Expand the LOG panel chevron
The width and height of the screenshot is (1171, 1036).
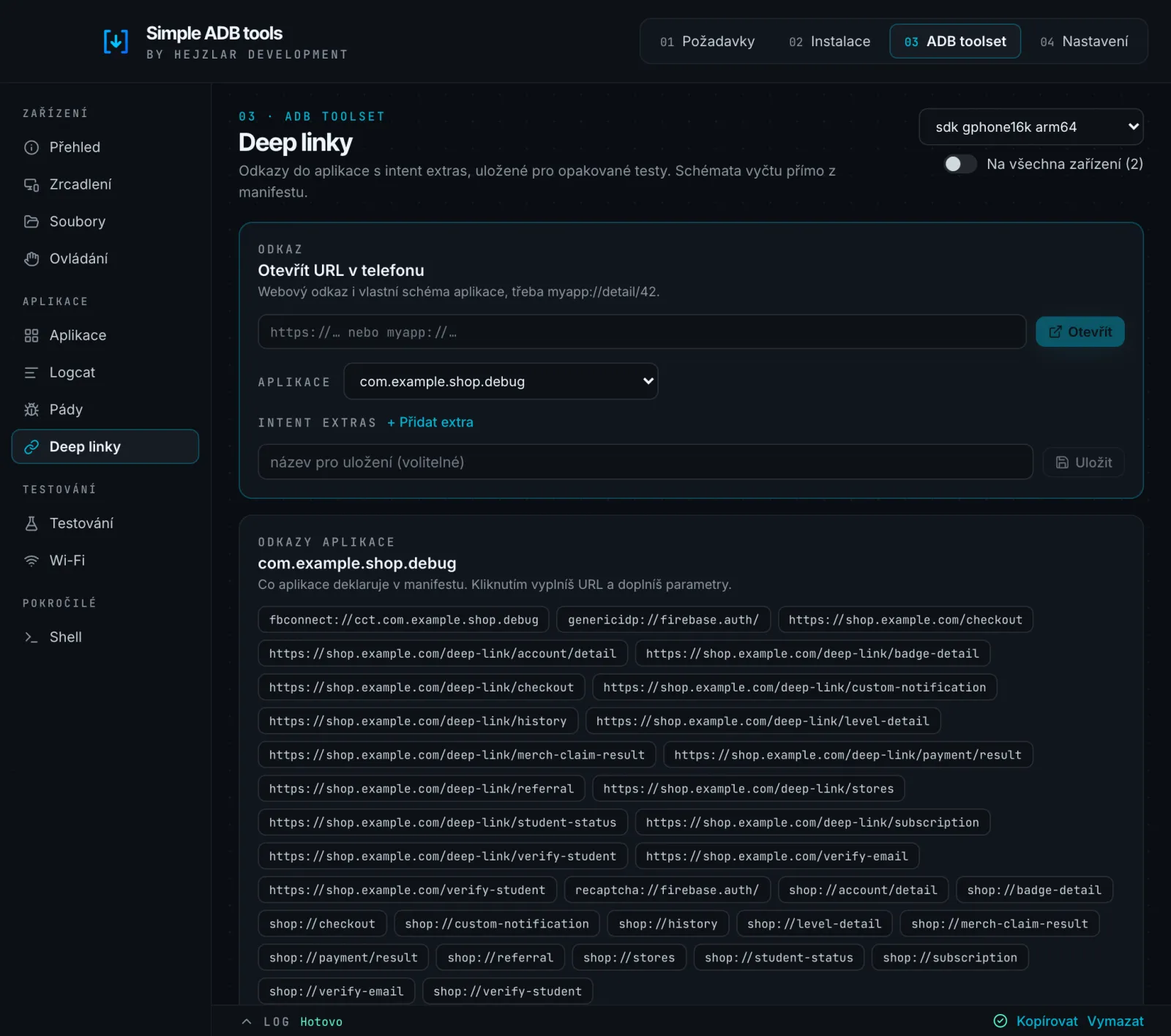click(x=247, y=1021)
